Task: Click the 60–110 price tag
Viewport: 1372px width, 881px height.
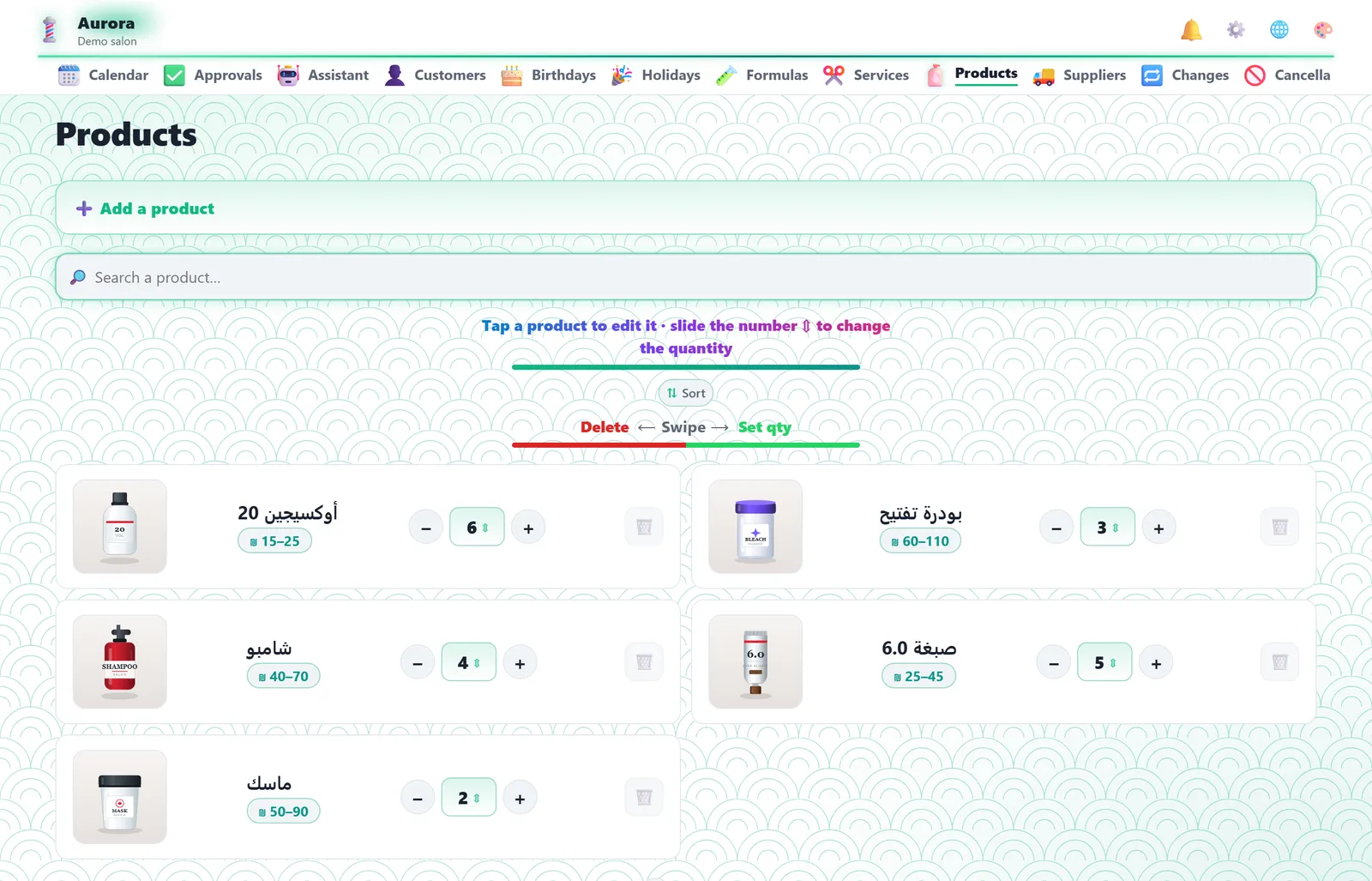Action: [920, 541]
